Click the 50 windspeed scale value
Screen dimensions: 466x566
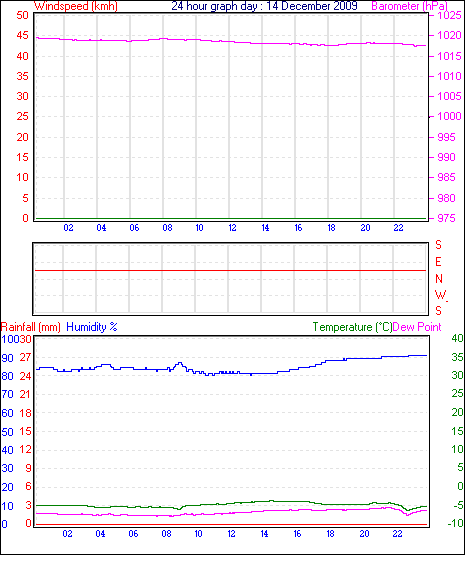(22, 15)
